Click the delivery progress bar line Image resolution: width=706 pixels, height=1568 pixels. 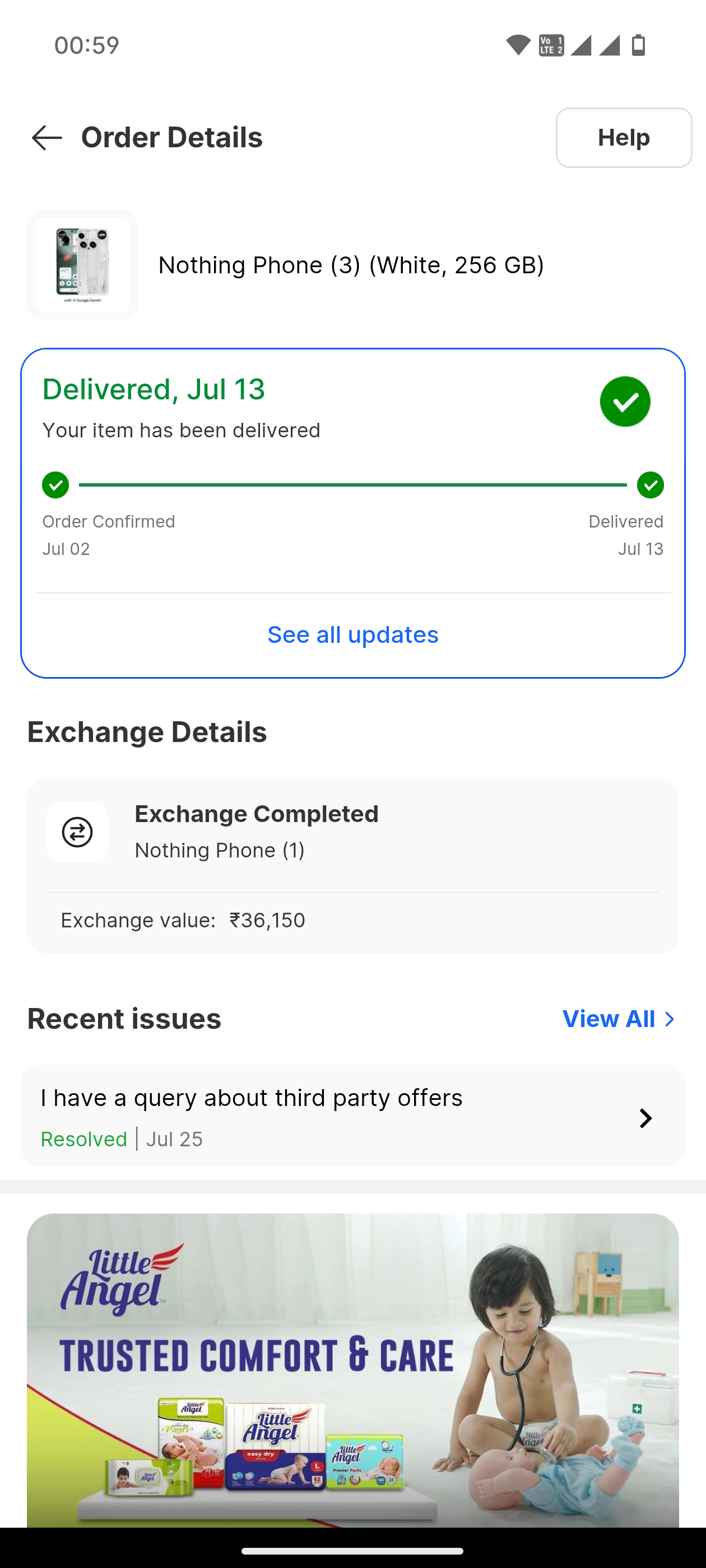(352, 485)
